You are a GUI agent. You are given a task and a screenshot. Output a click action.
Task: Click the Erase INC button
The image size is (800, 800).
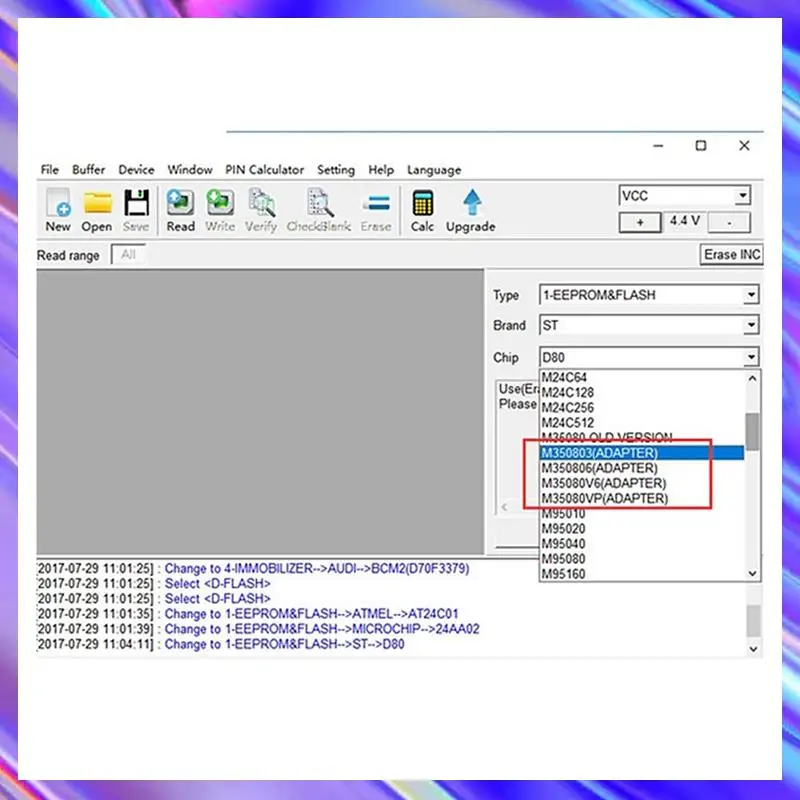tap(732, 255)
